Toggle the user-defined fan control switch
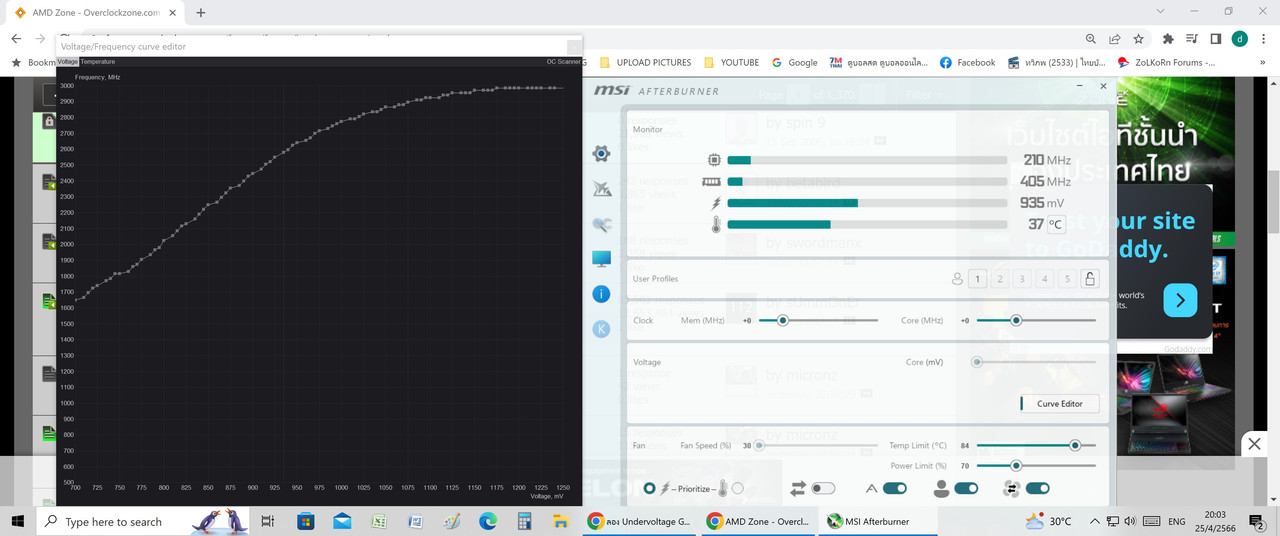This screenshot has height=536, width=1280. pos(966,488)
